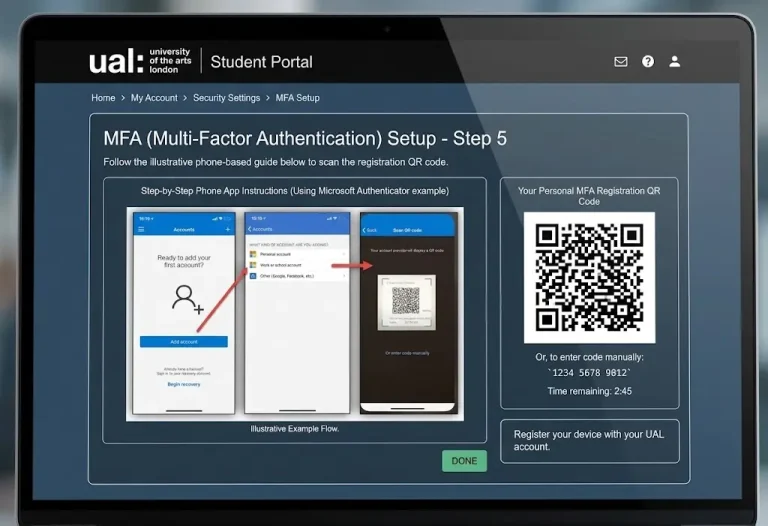
Task: Click the Illustrative Example Flow caption
Action: (x=294, y=429)
